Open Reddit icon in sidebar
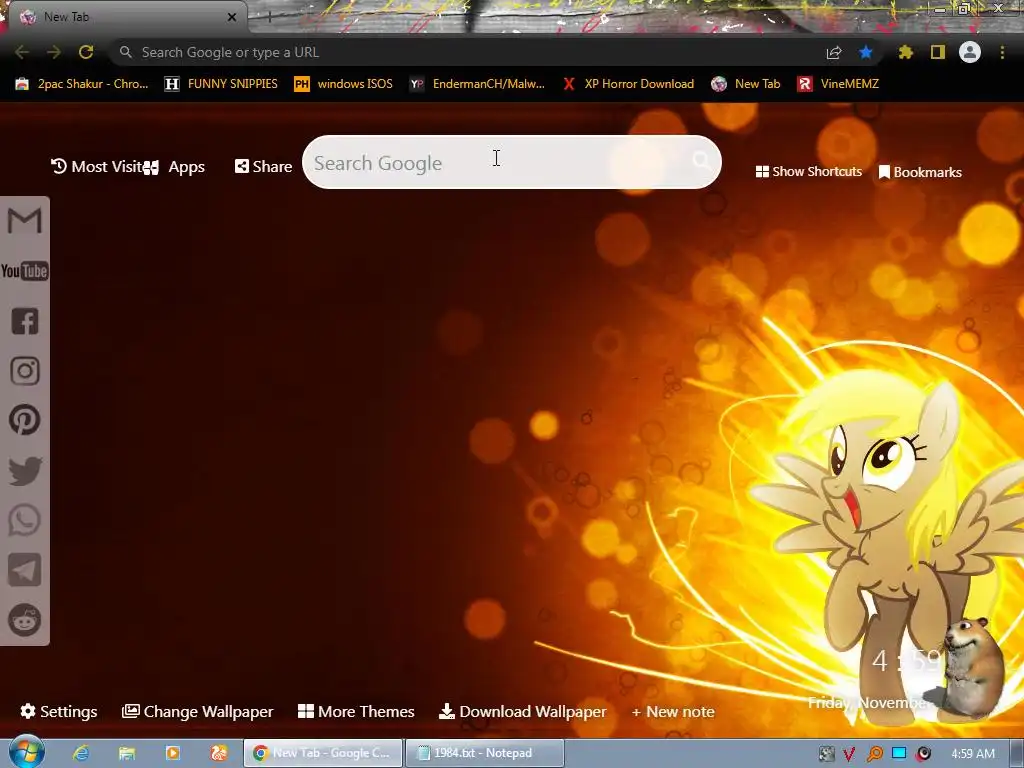Screen dimensions: 1024x768 25,620
